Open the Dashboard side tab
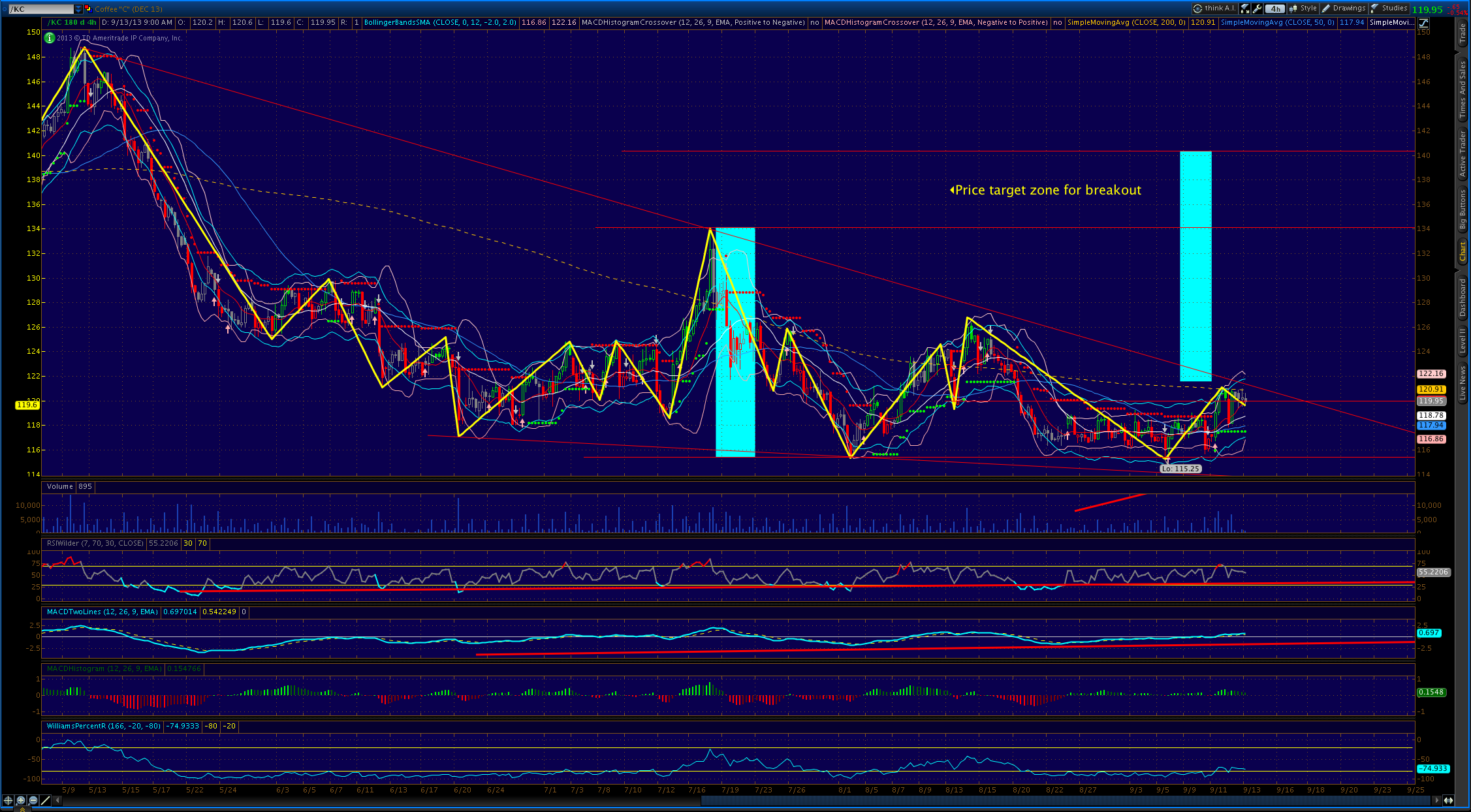This screenshot has height=812, width=1471. tap(1463, 298)
